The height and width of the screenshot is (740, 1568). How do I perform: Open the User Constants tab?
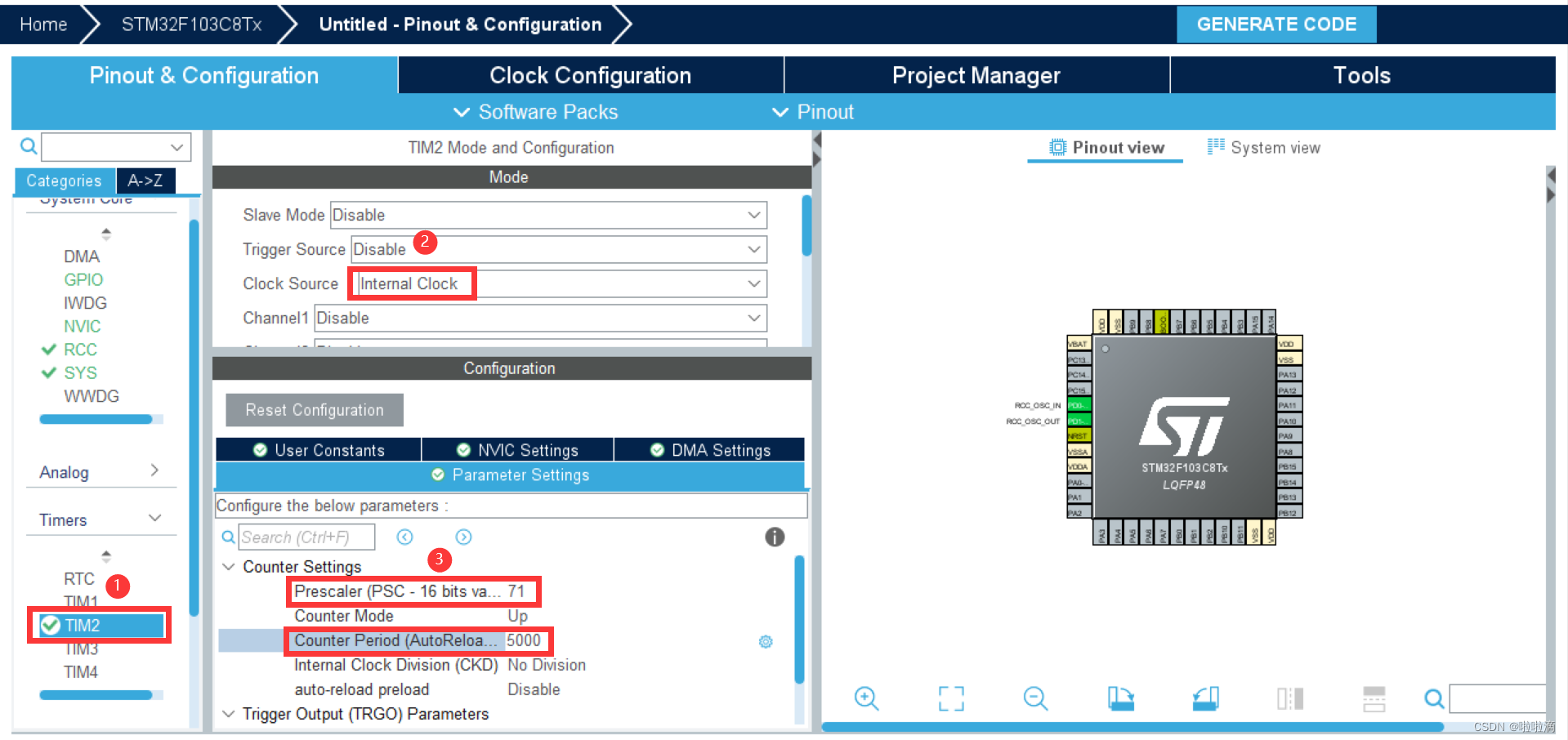point(319,450)
